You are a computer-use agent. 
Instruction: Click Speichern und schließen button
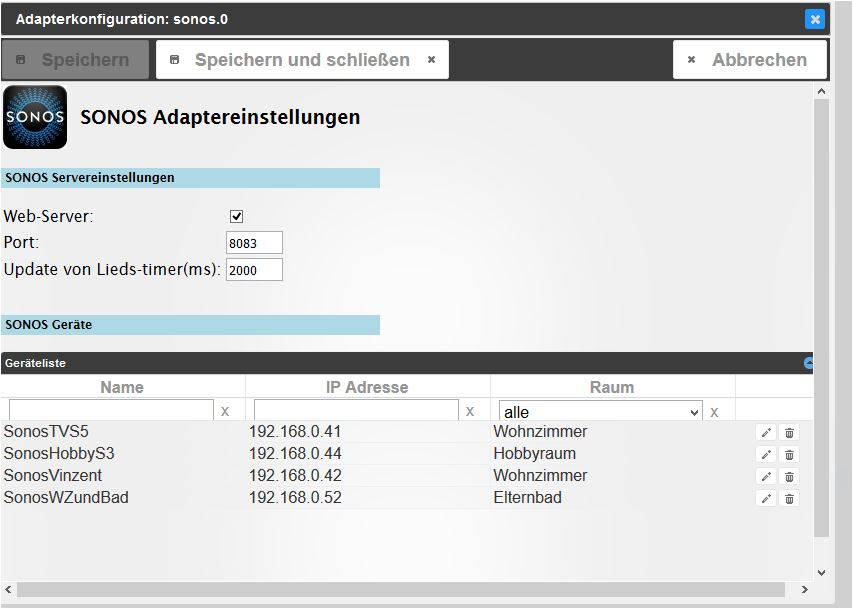click(x=302, y=59)
